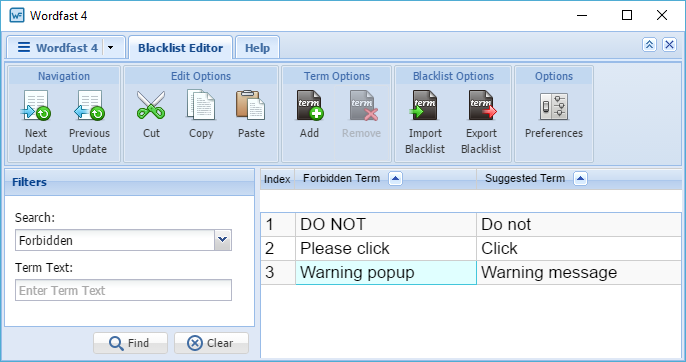Click the Clear button
Image resolution: width=686 pixels, height=362 pixels.
pyautogui.click(x=211, y=343)
